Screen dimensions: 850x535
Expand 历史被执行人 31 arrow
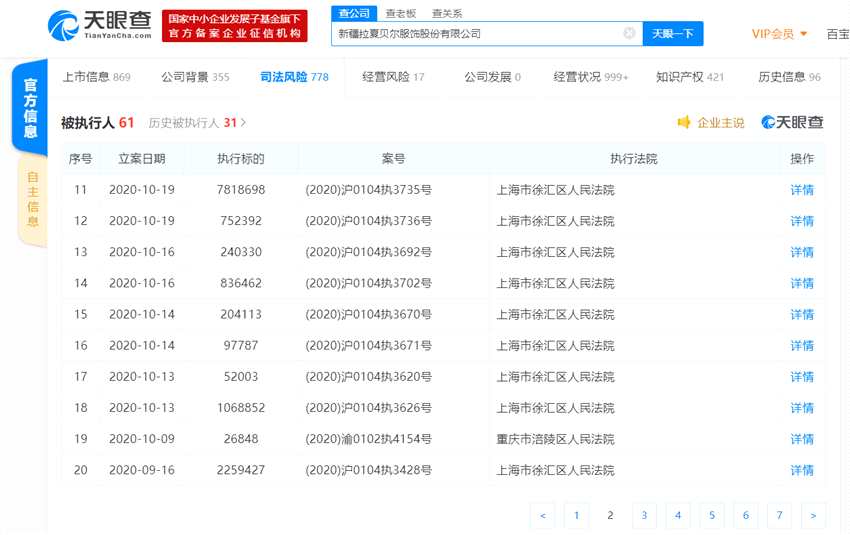pyautogui.click(x=243, y=123)
